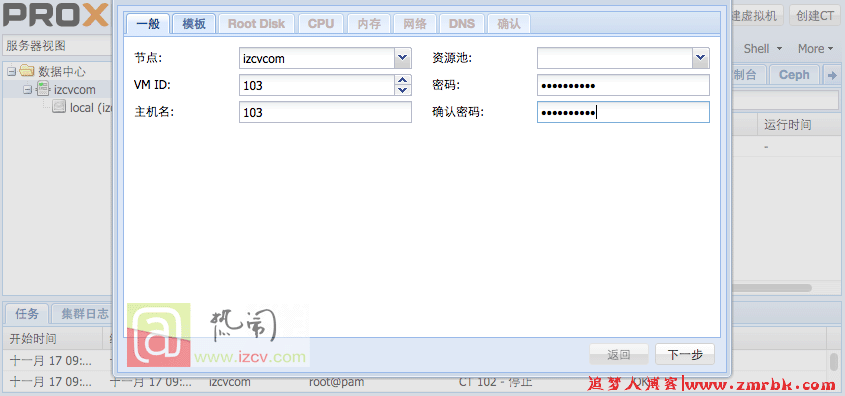Focus the 主机名 input field
Screen dimensions: 845x396
tap(325, 112)
